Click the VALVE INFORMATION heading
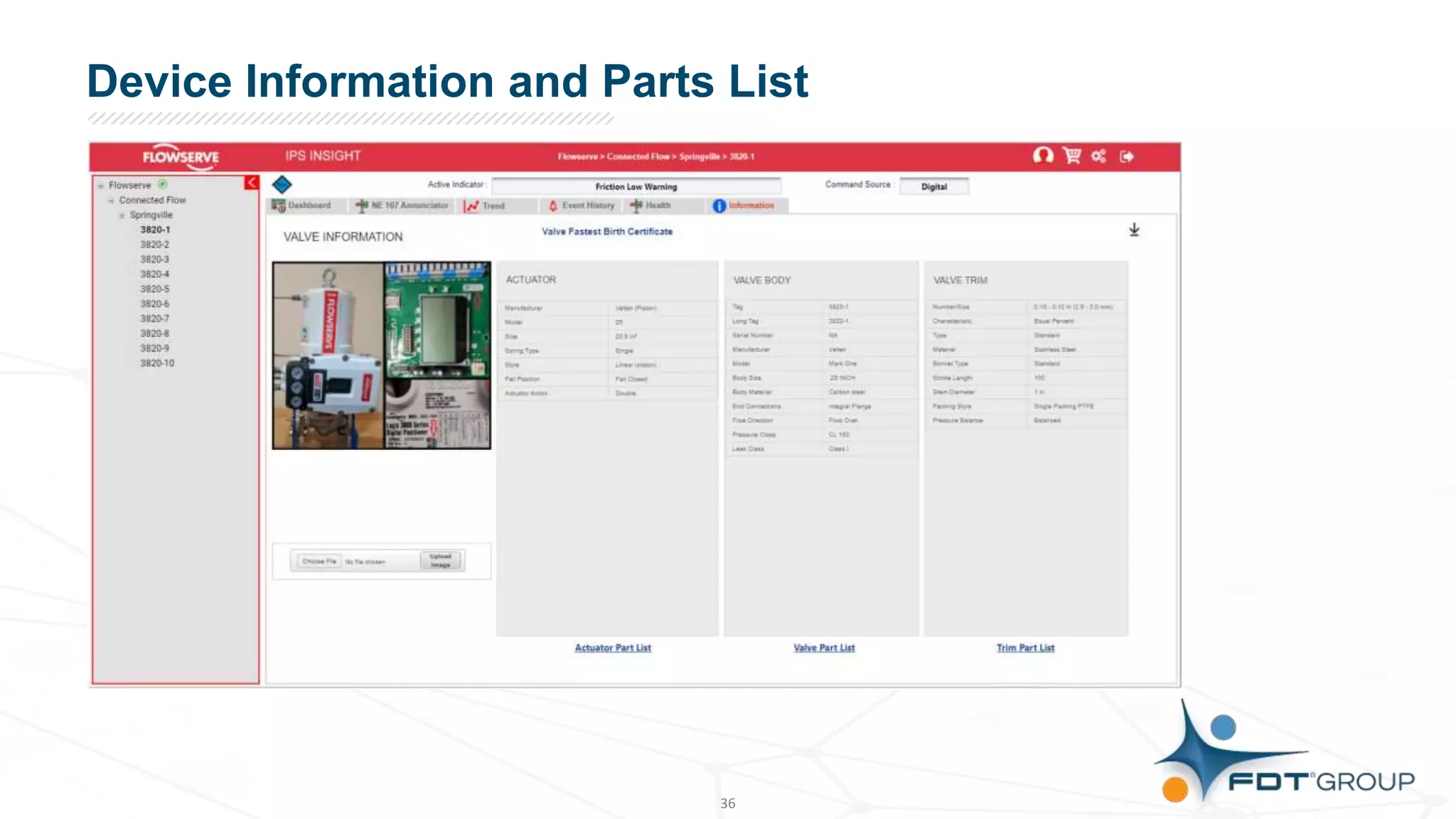Screen dimensions: 1456x819 pyautogui.click(x=343, y=237)
